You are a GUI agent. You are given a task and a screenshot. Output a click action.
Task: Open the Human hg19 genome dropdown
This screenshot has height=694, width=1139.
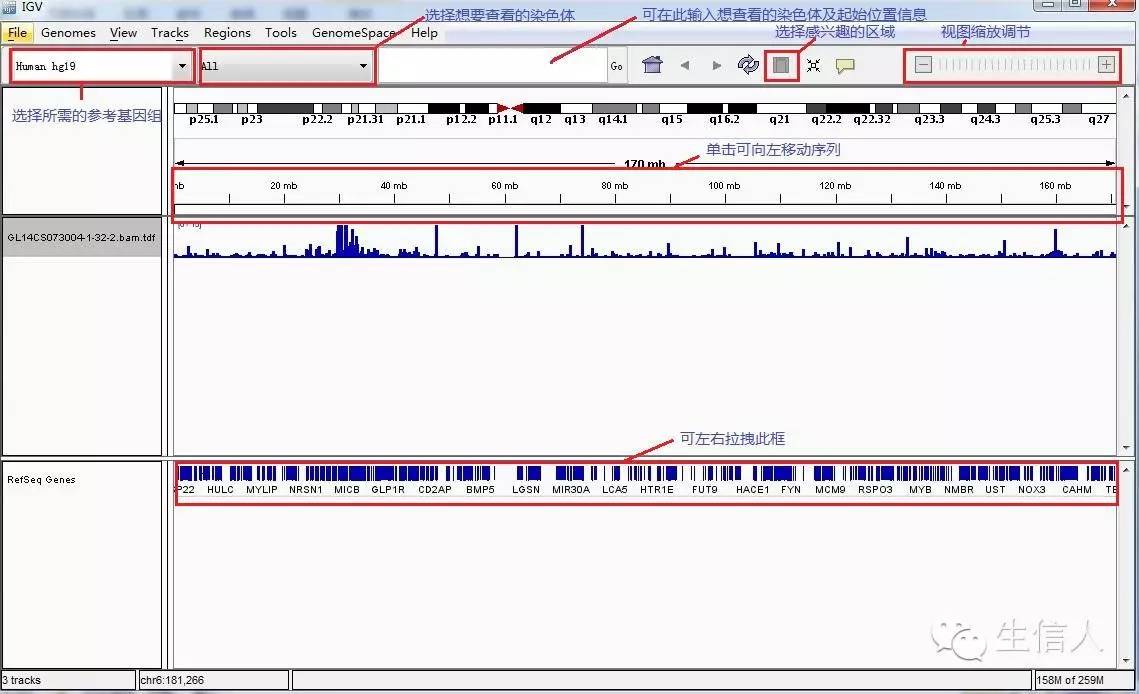pos(101,66)
